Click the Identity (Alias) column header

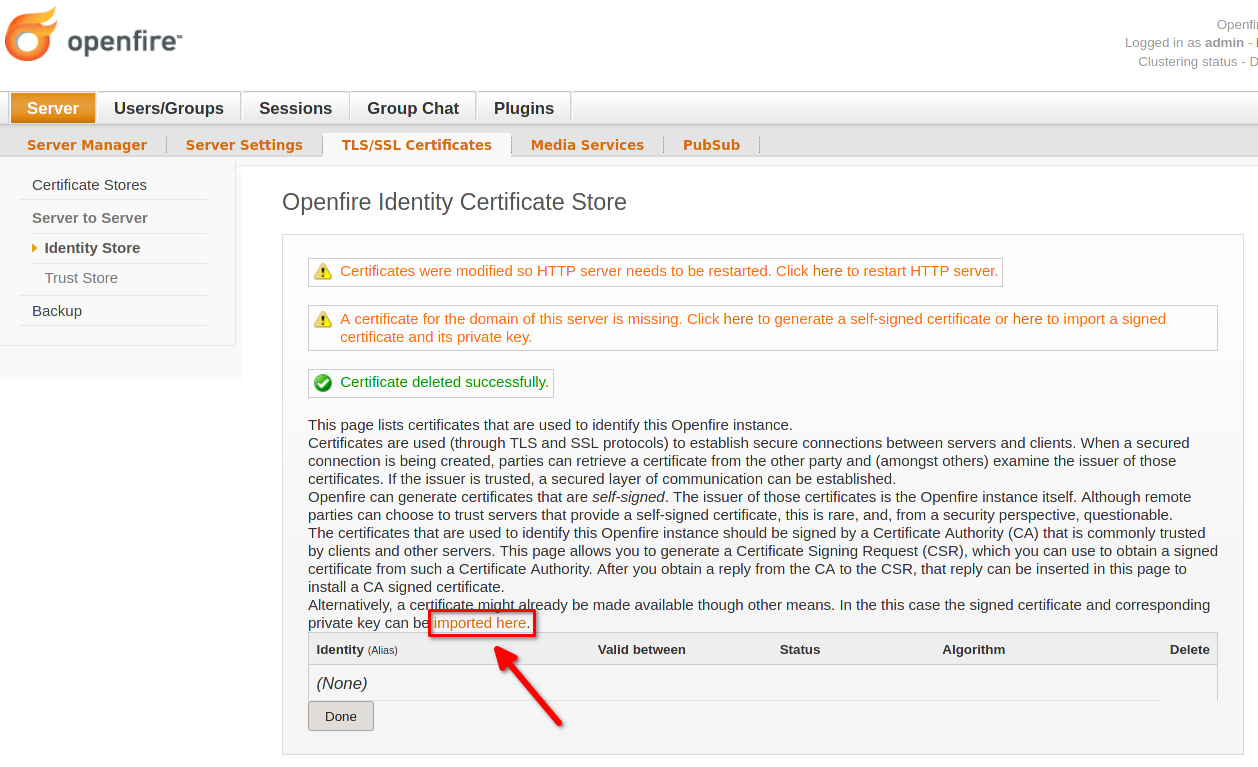coord(357,650)
